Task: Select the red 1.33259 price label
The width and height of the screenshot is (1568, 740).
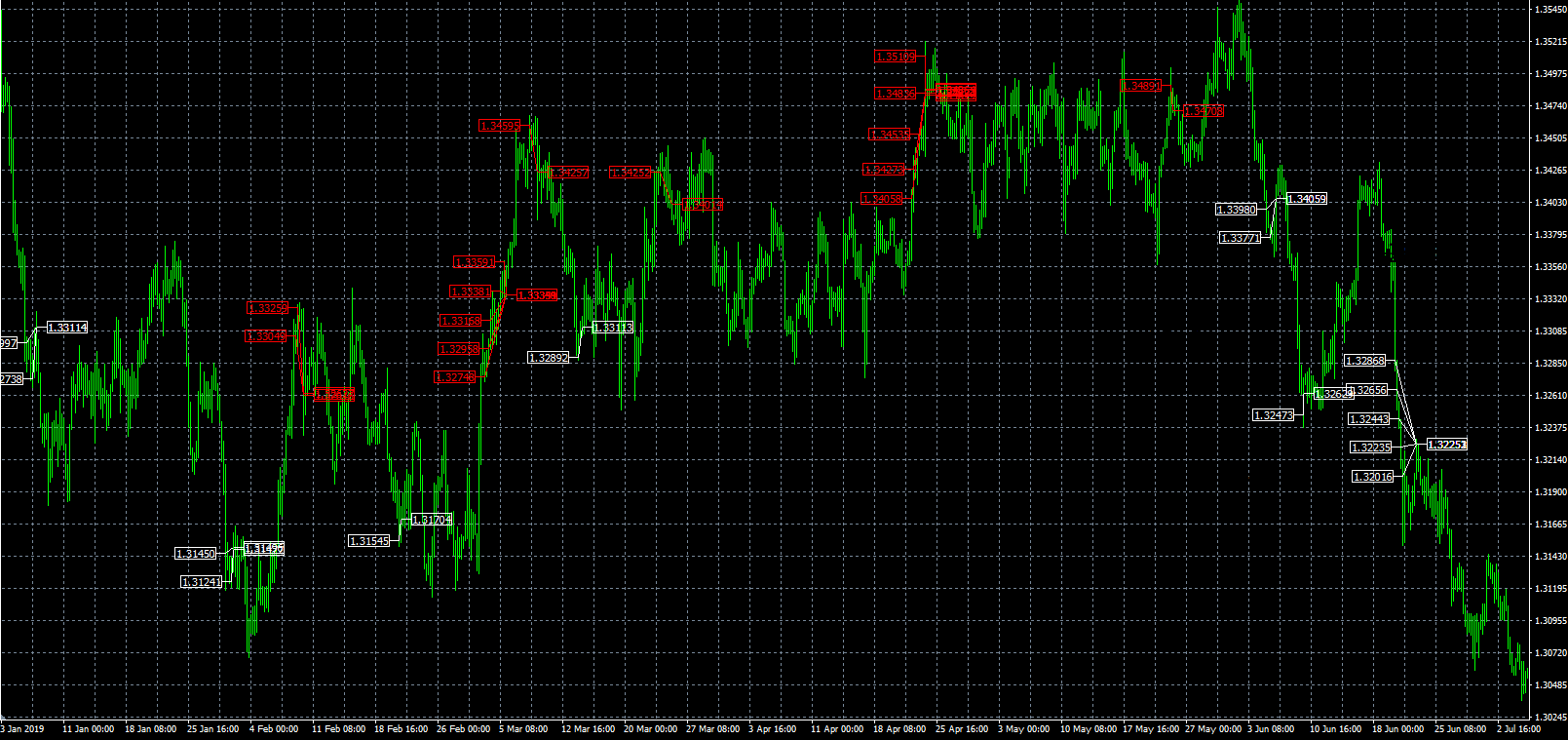Action: coord(268,308)
